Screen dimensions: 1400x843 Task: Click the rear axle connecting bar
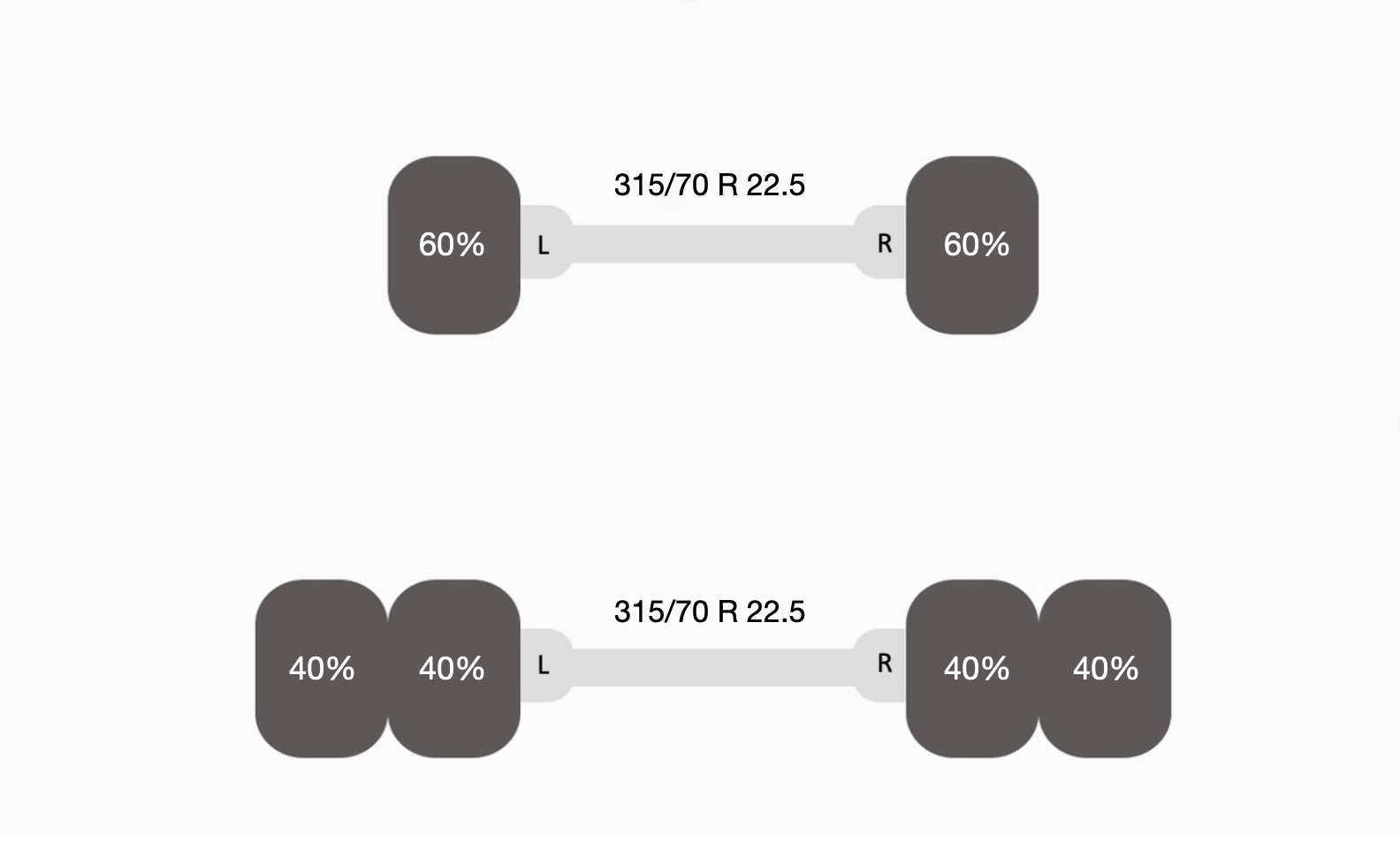(x=711, y=667)
